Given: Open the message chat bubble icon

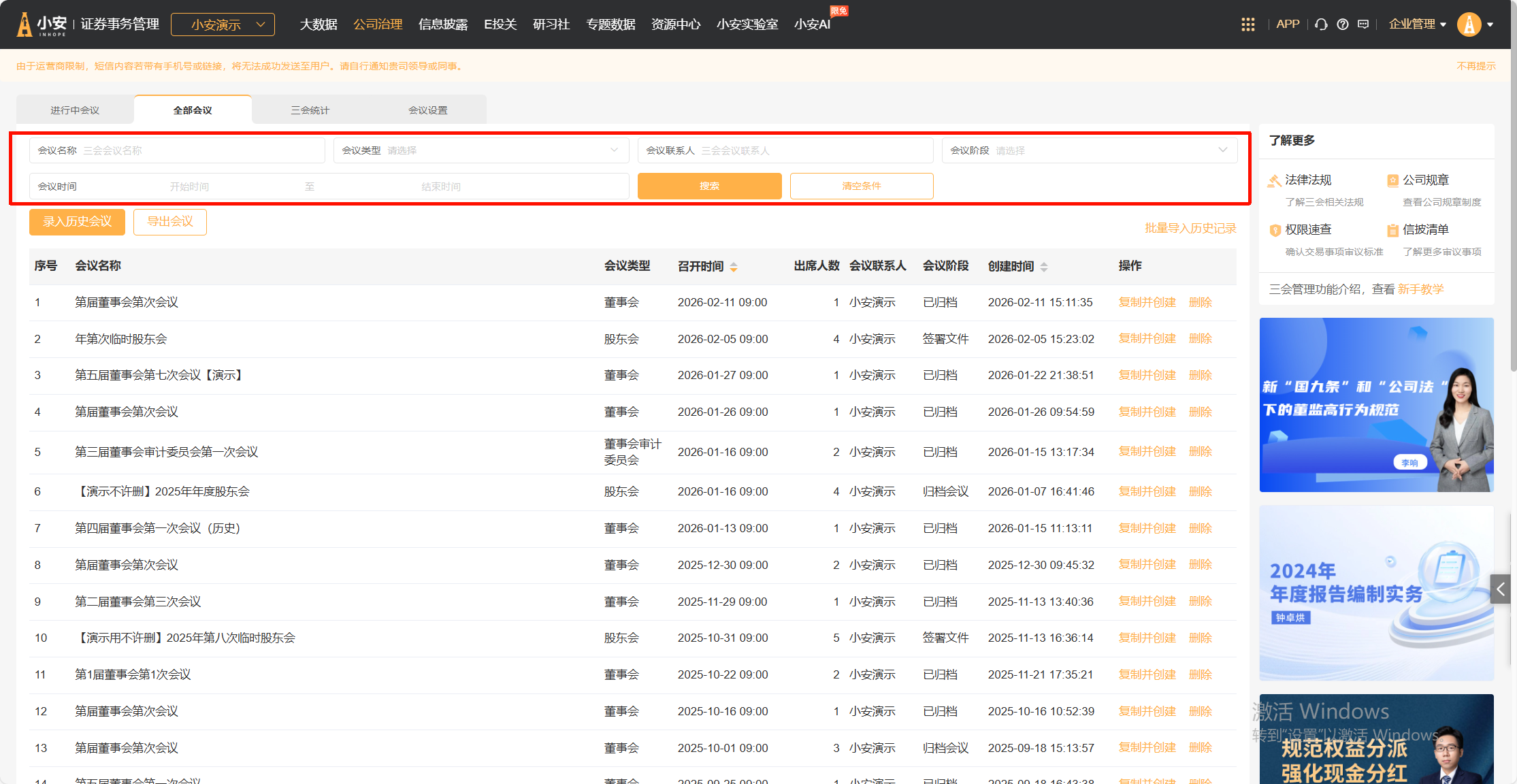Looking at the screenshot, I should pyautogui.click(x=1363, y=24).
